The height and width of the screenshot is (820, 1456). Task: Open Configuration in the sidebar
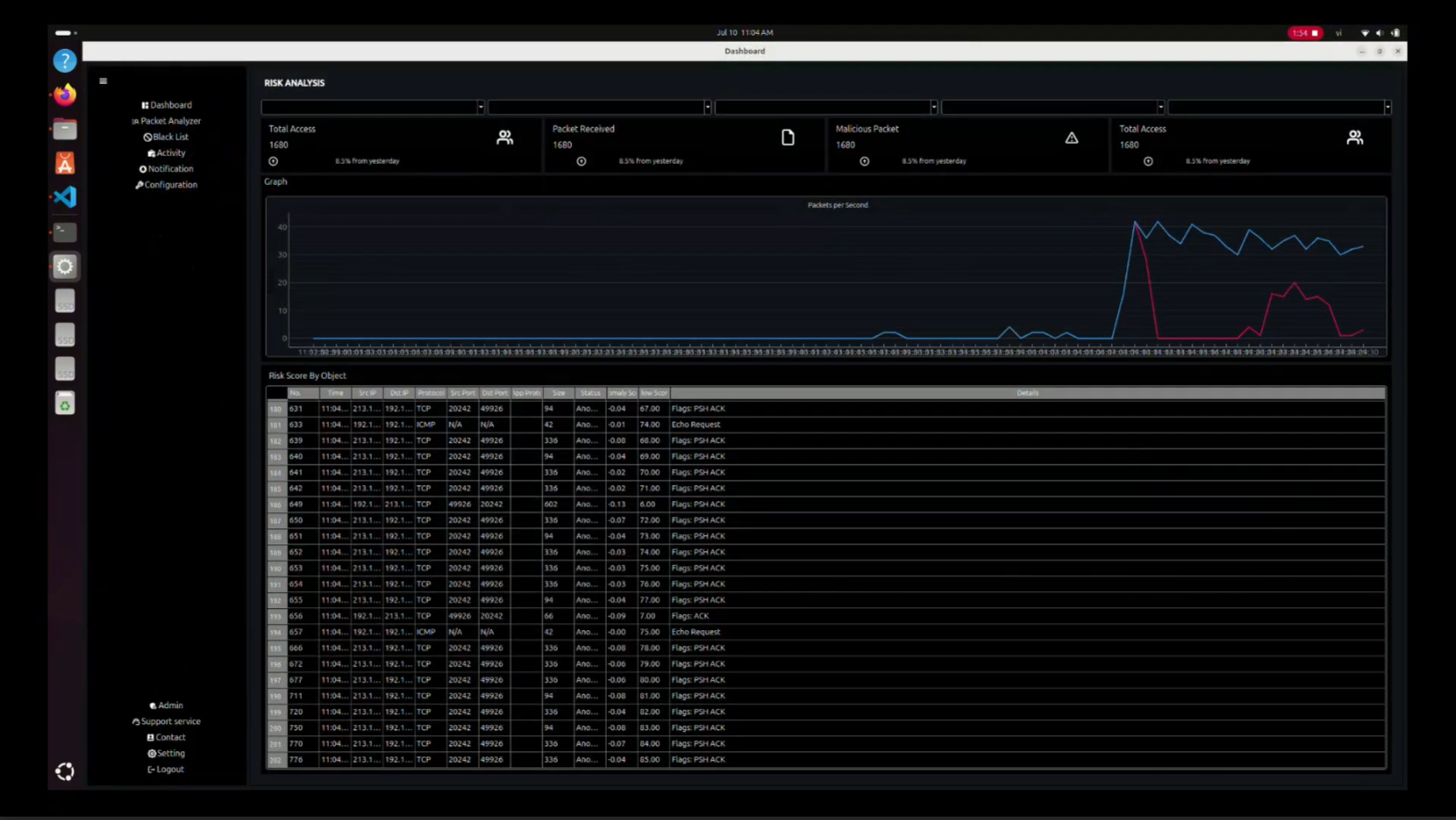pyautogui.click(x=166, y=185)
